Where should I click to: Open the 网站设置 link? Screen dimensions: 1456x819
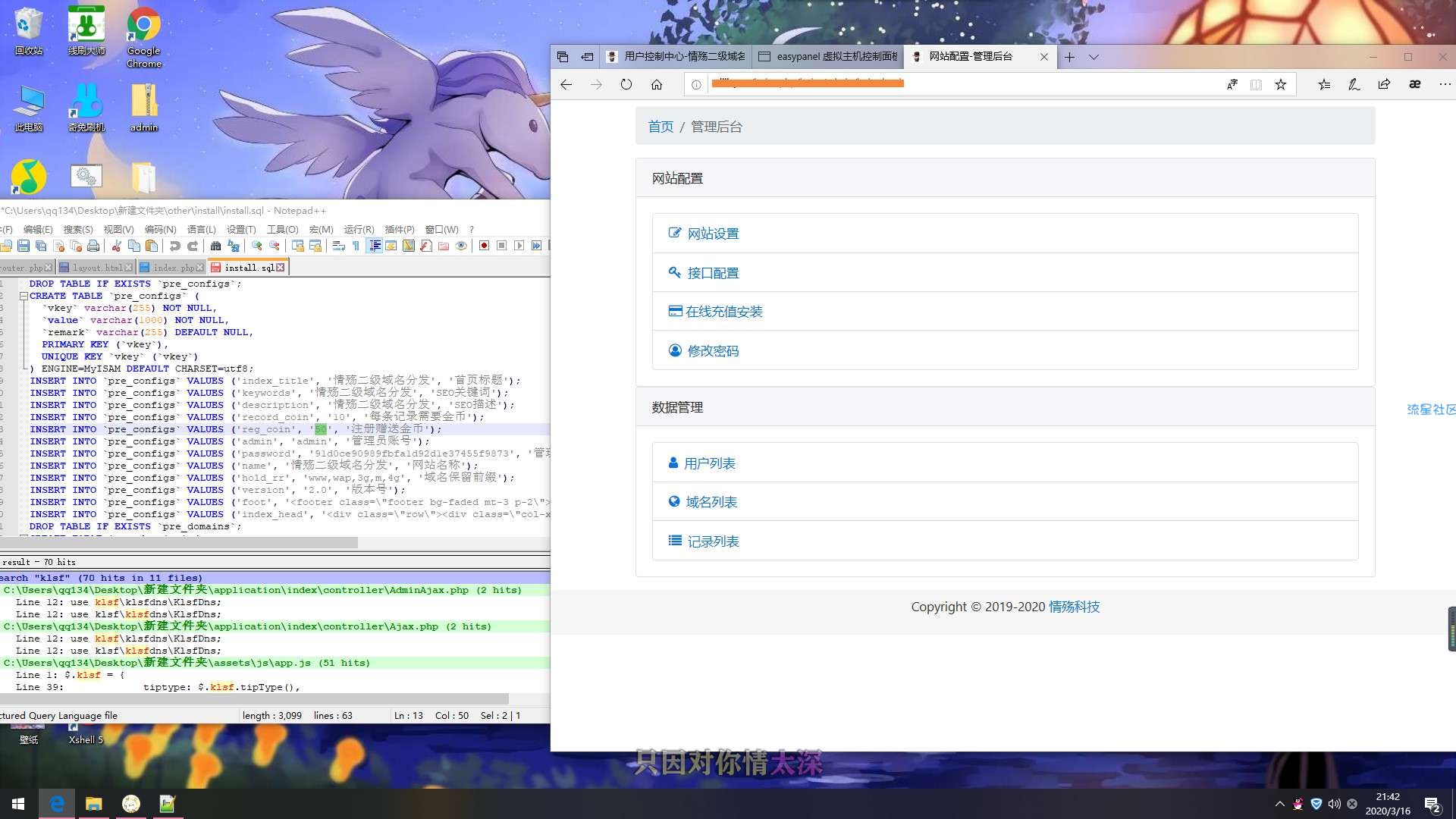tap(713, 234)
